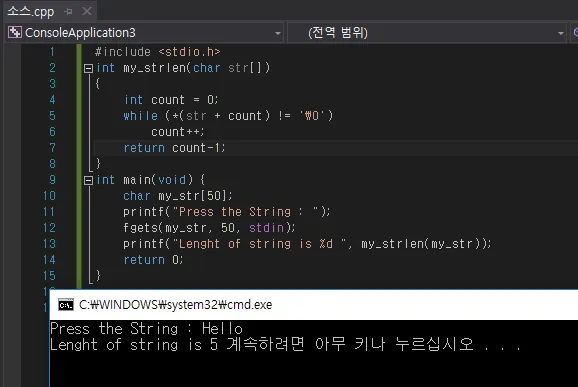This screenshot has width=578, height=387.
Task: Click the cmd.exe title bar
Action: tap(314, 305)
